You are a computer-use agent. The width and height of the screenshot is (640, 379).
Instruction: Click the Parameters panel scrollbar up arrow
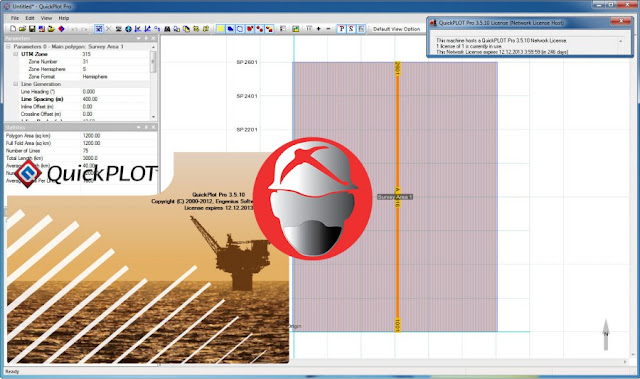[153, 47]
